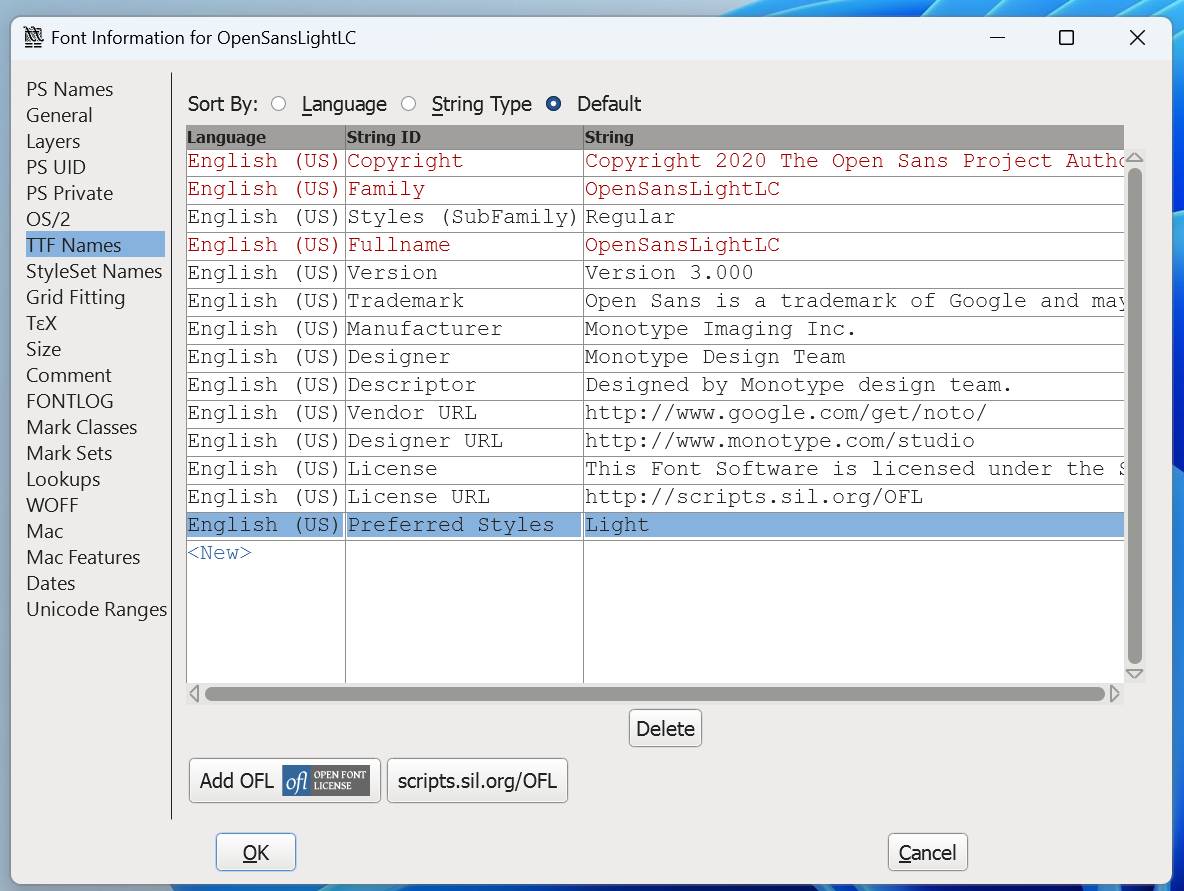
Task: Open Mac section
Action: pyautogui.click(x=45, y=532)
